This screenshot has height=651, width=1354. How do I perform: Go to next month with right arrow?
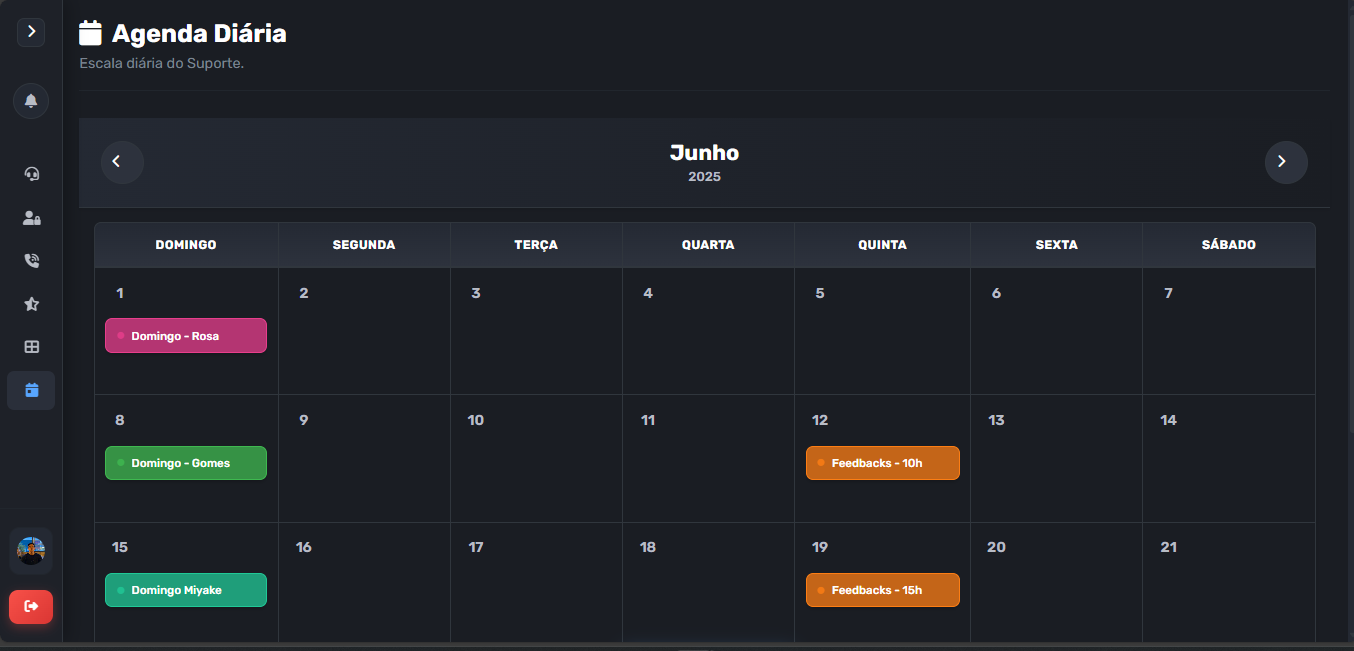click(x=1286, y=162)
